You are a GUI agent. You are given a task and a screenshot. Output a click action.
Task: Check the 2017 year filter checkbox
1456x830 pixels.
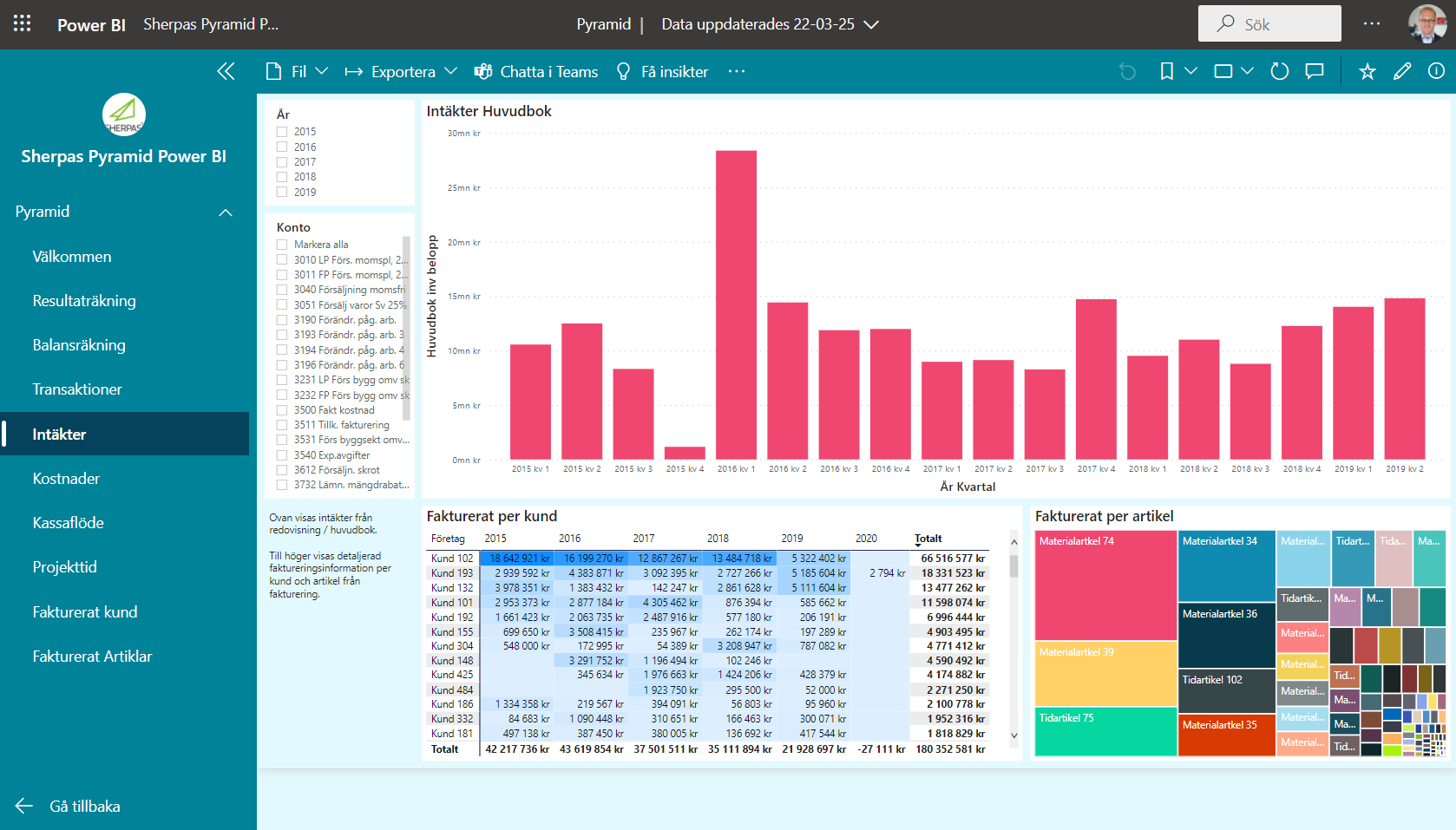click(x=282, y=162)
